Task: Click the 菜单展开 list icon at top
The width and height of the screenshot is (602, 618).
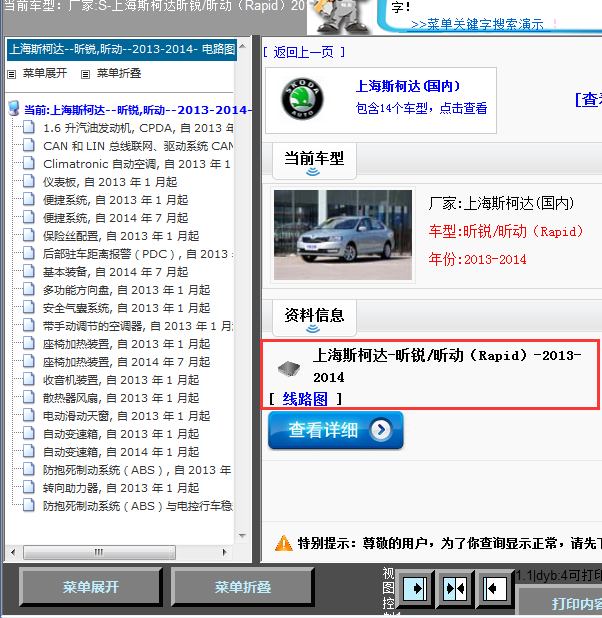Action: click(x=11, y=74)
